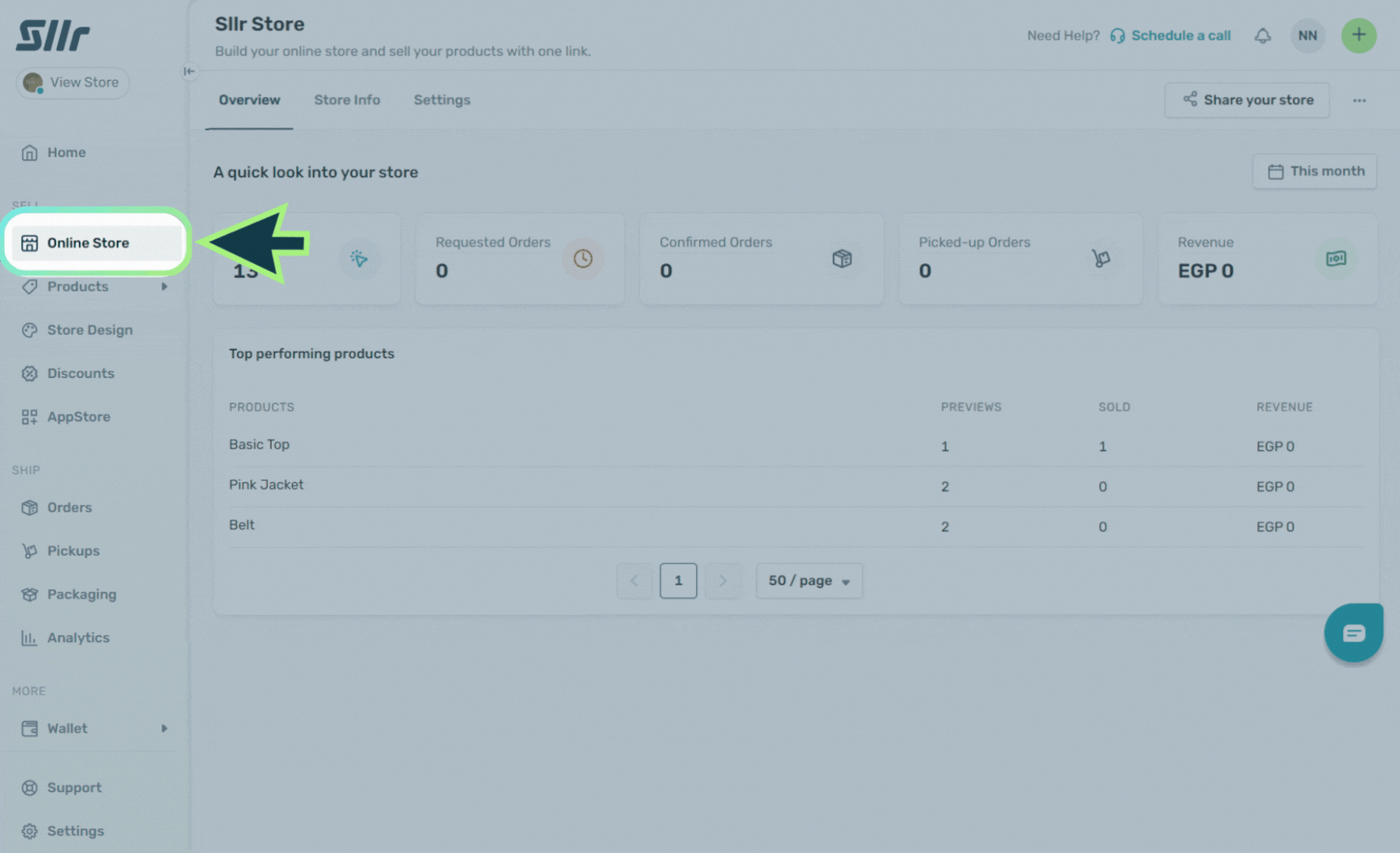
Task: Click the REVENUE column header
Action: (1284, 407)
